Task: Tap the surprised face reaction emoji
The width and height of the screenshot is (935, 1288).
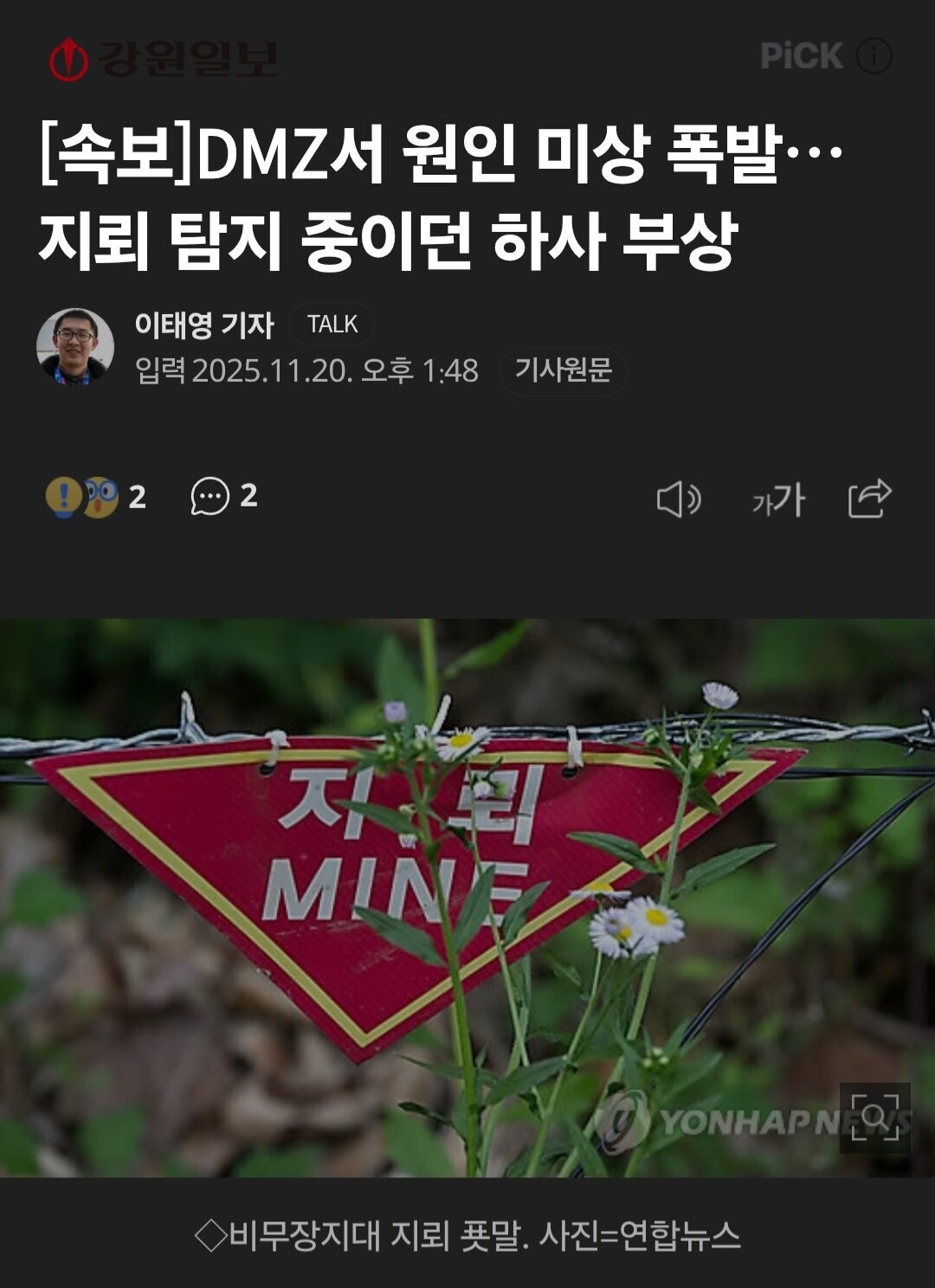Action: click(101, 497)
